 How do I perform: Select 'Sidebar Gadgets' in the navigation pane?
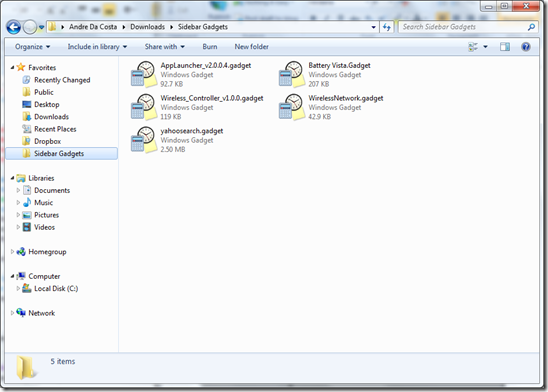coord(62,154)
